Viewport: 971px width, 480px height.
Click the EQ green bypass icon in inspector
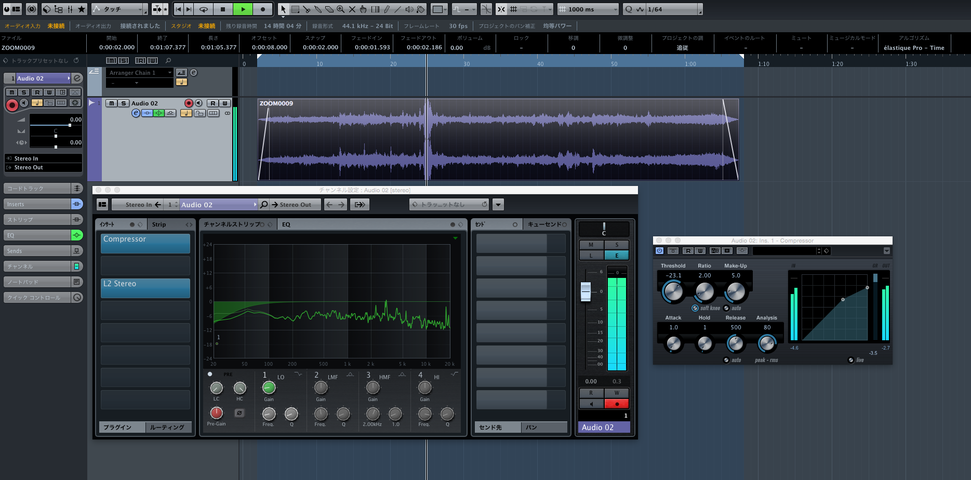pyautogui.click(x=77, y=235)
